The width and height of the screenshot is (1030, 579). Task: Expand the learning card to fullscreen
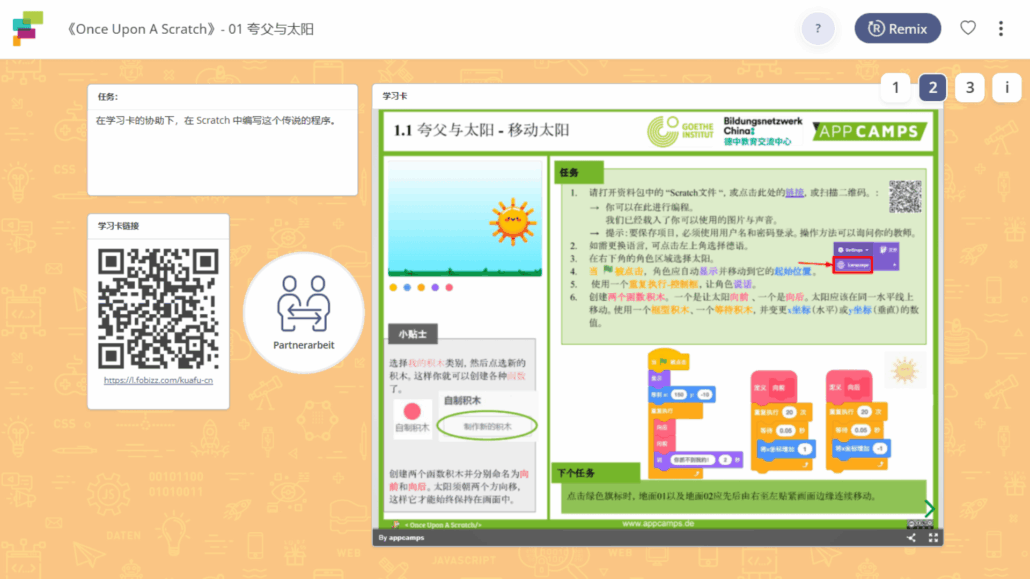[x=933, y=538]
